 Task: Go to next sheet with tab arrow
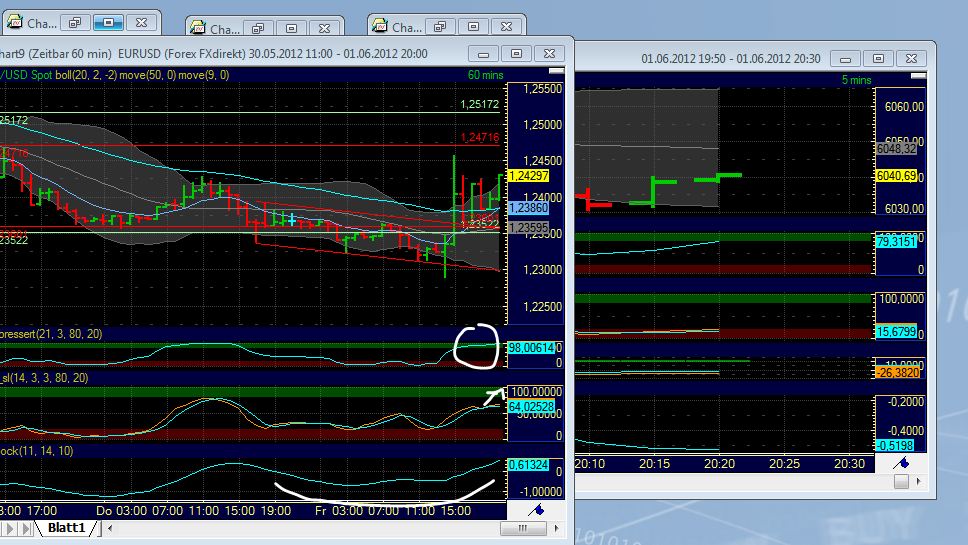[10, 528]
